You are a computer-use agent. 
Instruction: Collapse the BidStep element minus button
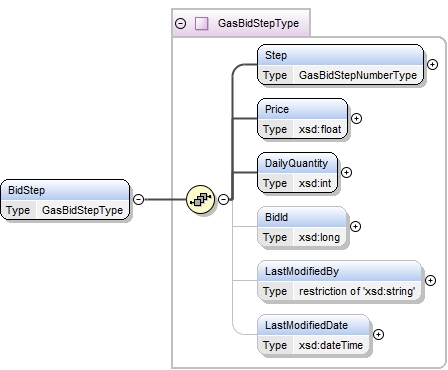[138, 199]
